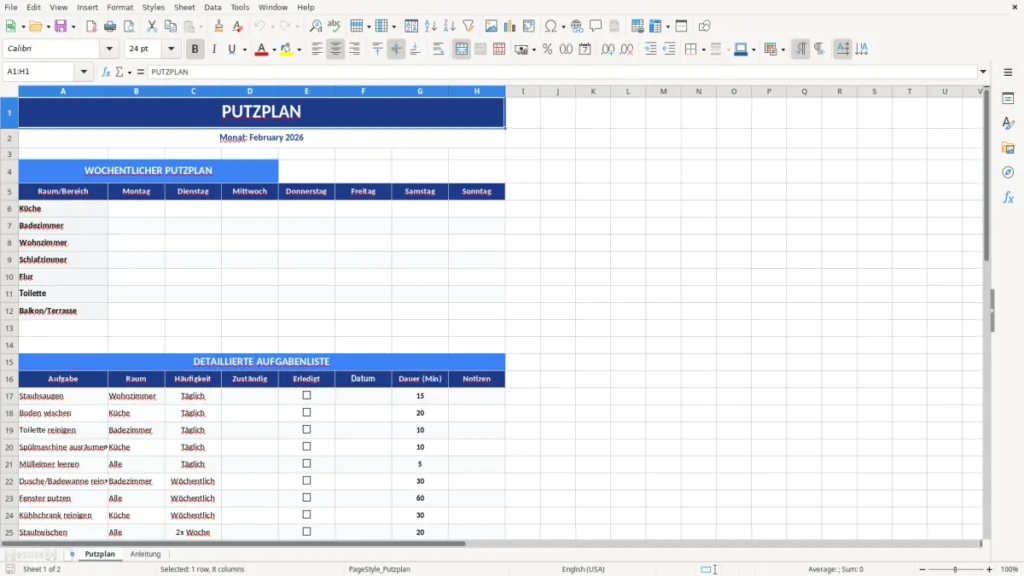
Task: Check Erledigt box for Toilette reinigen
Action: [x=306, y=430]
